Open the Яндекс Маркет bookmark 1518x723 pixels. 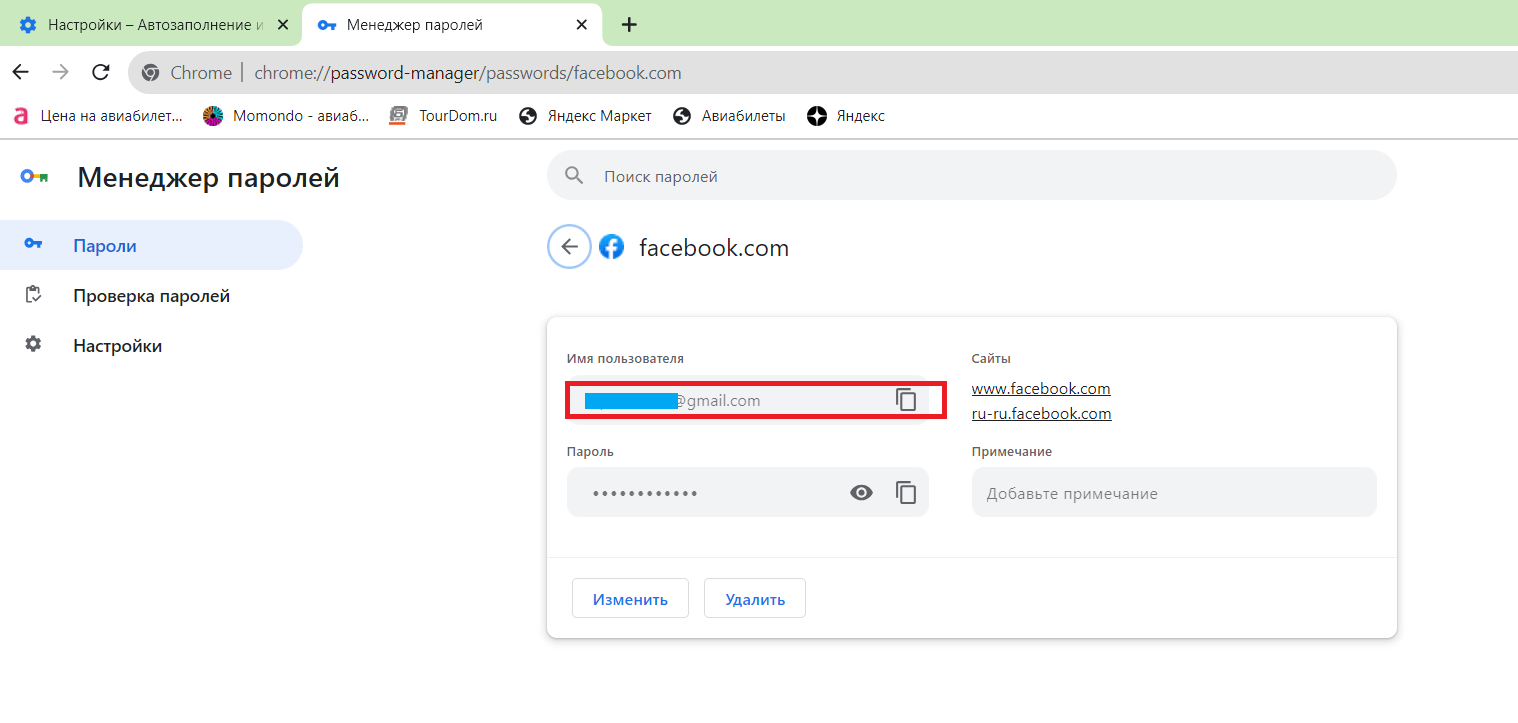585,116
